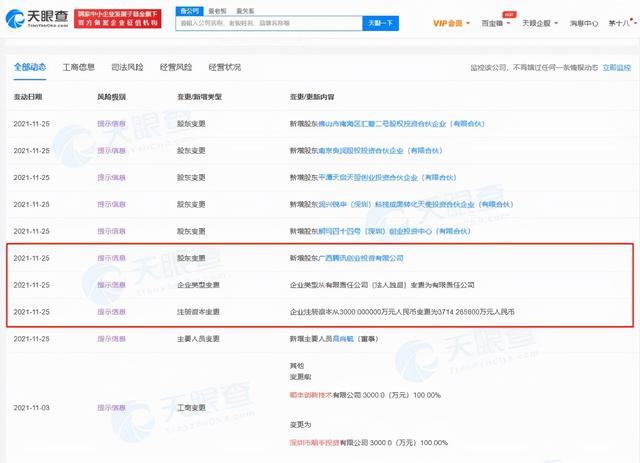Open the 消息中心 message center
Image resolution: width=640 pixels, height=463 pixels.
tap(584, 23)
